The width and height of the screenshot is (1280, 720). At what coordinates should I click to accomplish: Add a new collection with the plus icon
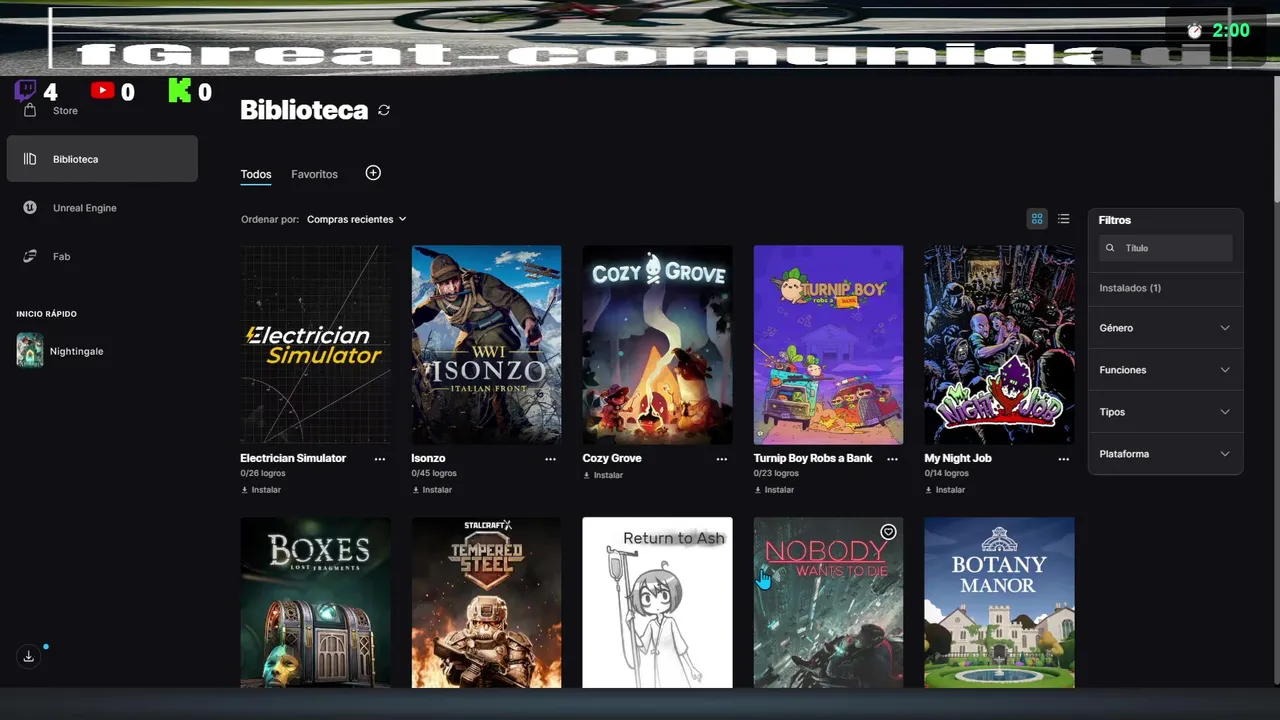373,173
